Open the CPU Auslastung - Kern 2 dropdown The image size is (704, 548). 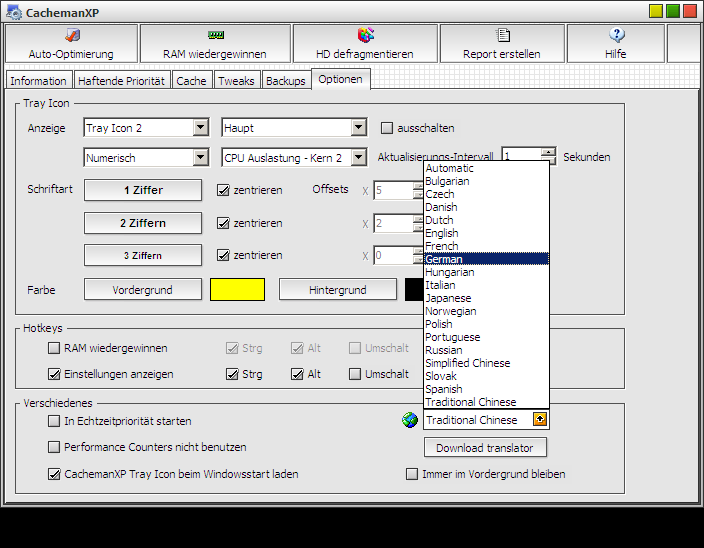pyautogui.click(x=358, y=158)
